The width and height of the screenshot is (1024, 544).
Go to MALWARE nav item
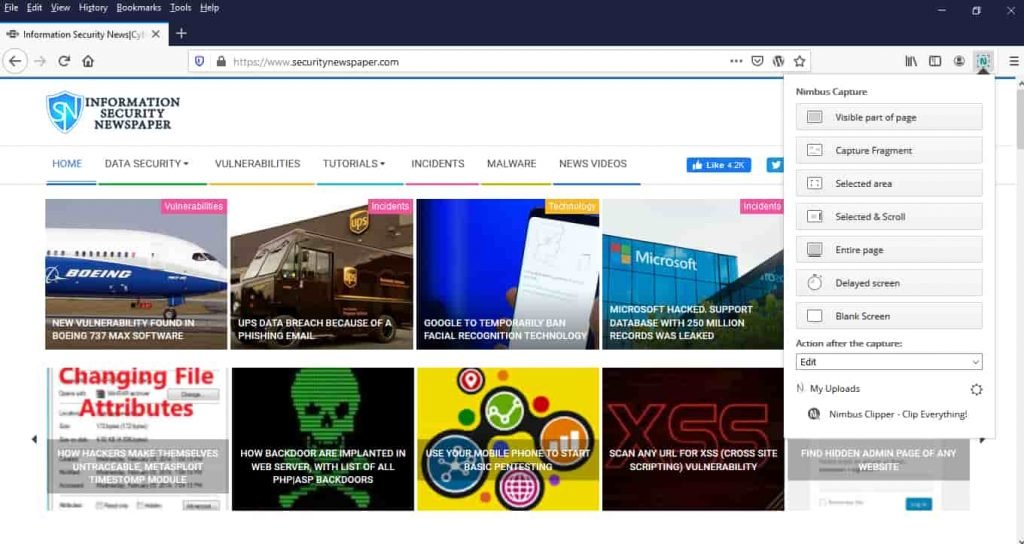point(511,164)
